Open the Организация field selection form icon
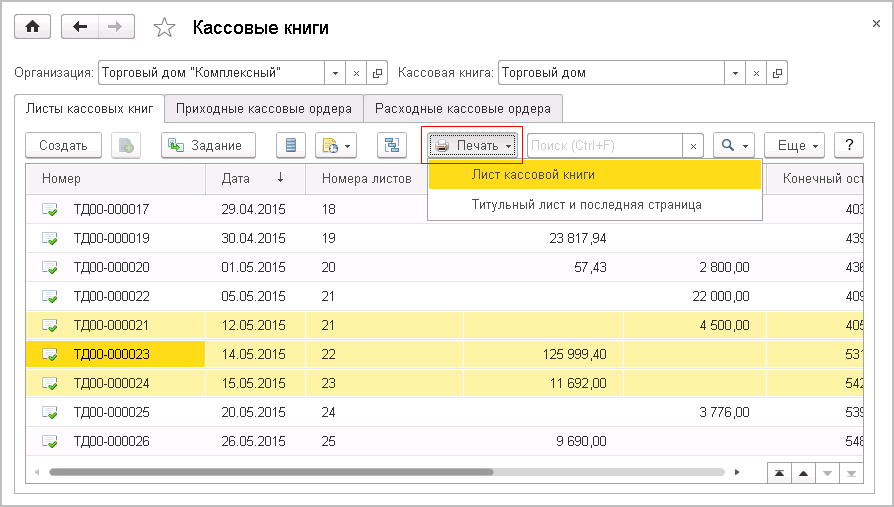 coord(377,73)
